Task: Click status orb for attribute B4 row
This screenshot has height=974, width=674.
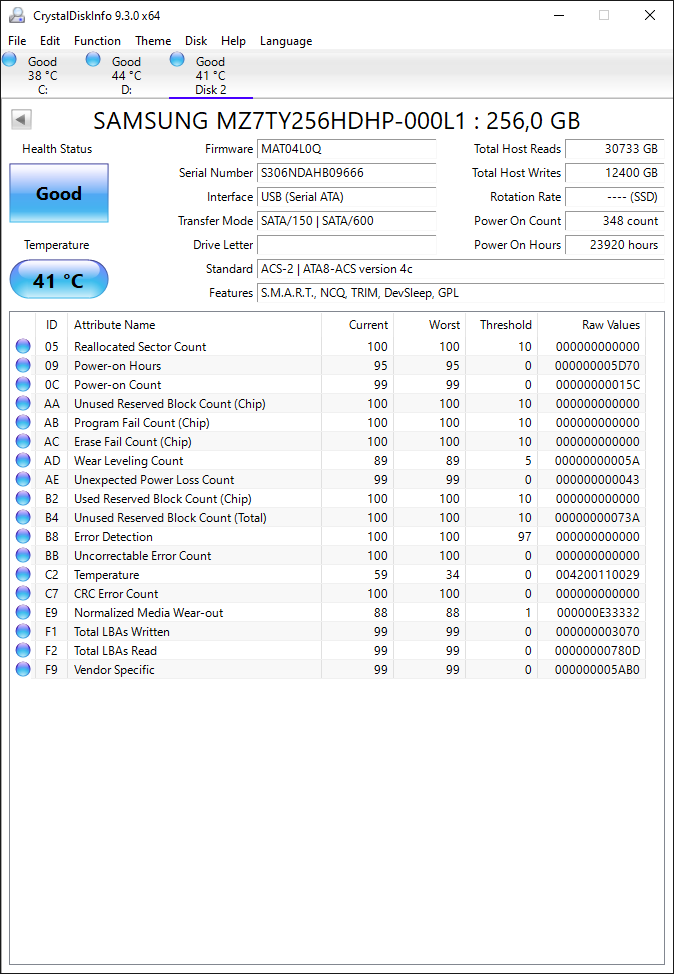Action: pos(23,517)
